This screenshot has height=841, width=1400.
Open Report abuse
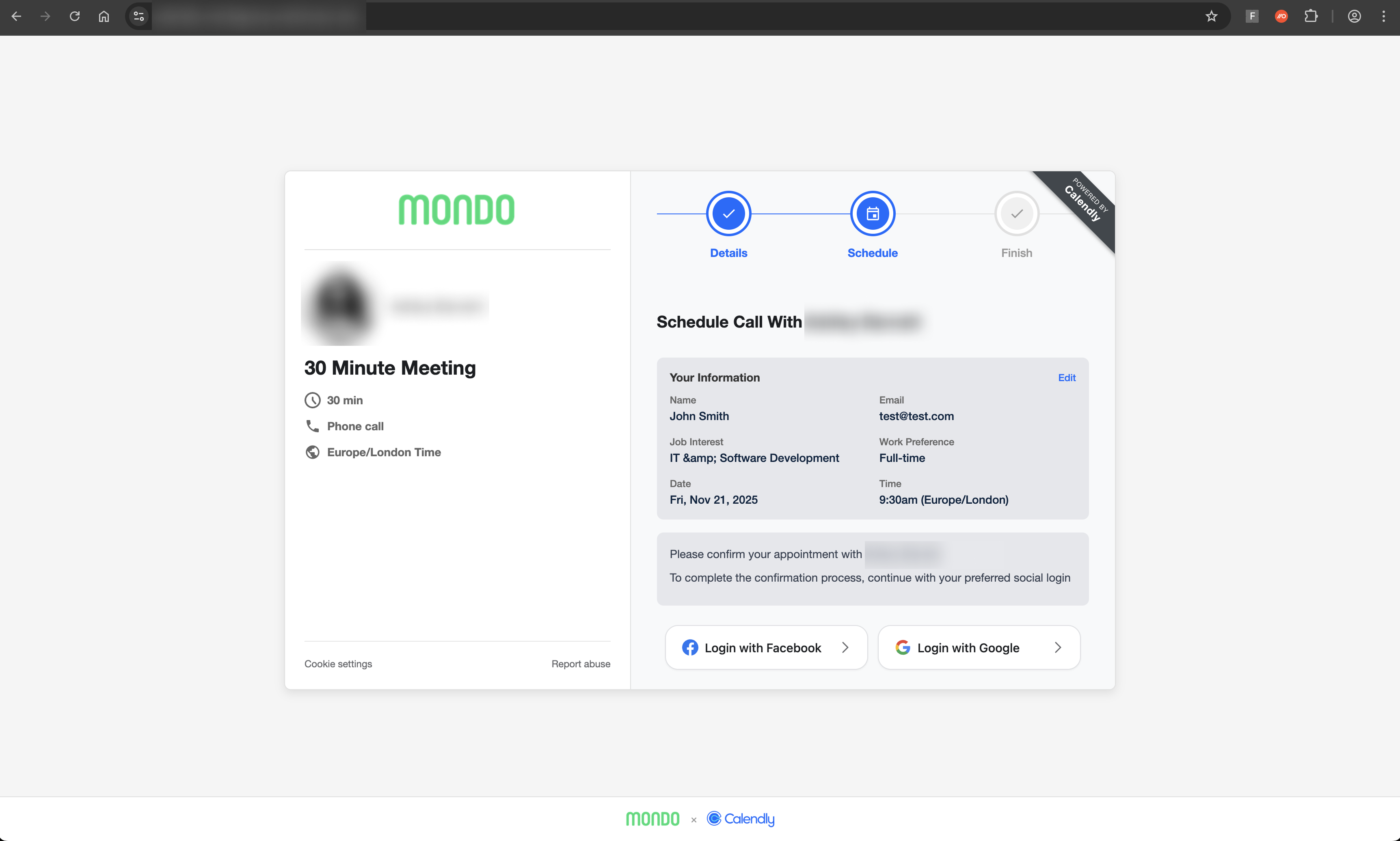(x=580, y=664)
